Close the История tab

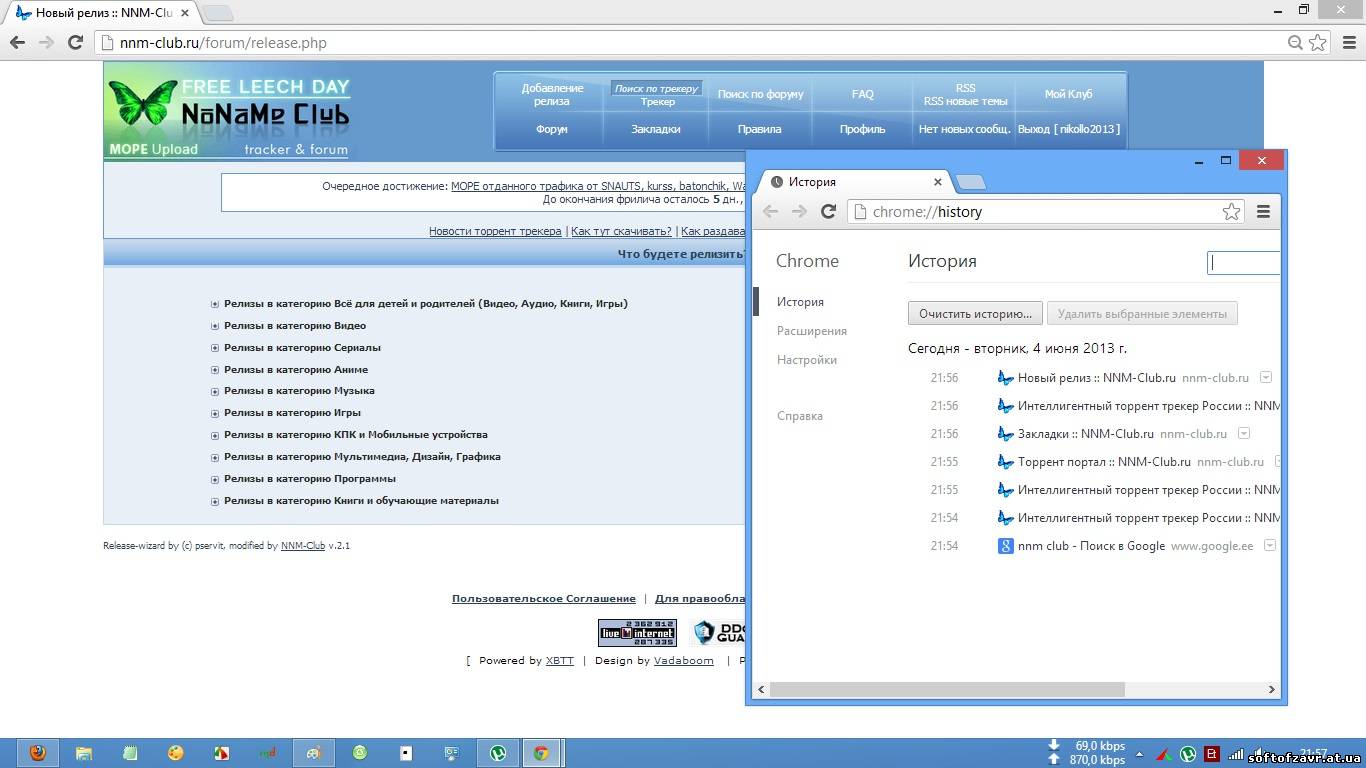click(938, 182)
